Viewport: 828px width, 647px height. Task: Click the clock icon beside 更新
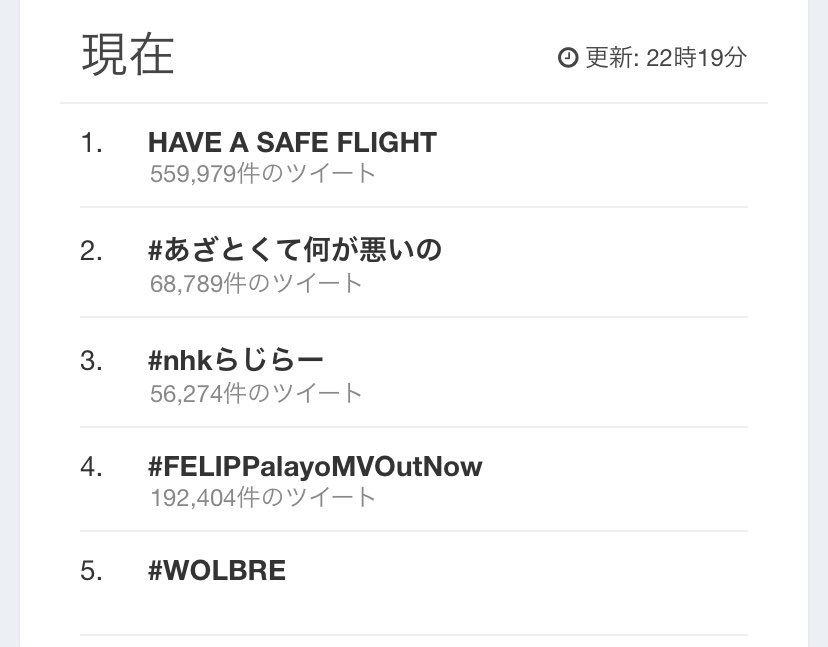click(x=568, y=57)
